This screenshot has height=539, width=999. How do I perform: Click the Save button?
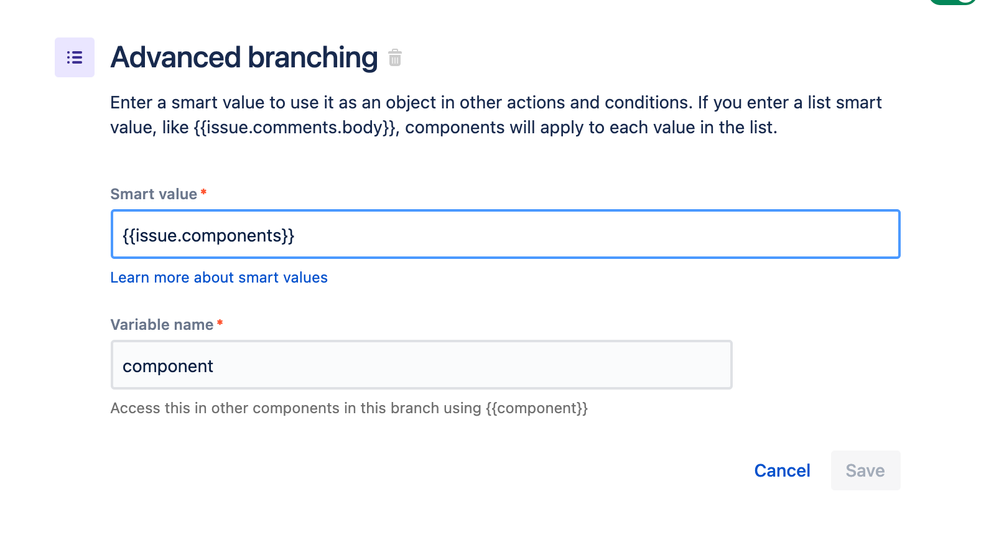(x=865, y=471)
